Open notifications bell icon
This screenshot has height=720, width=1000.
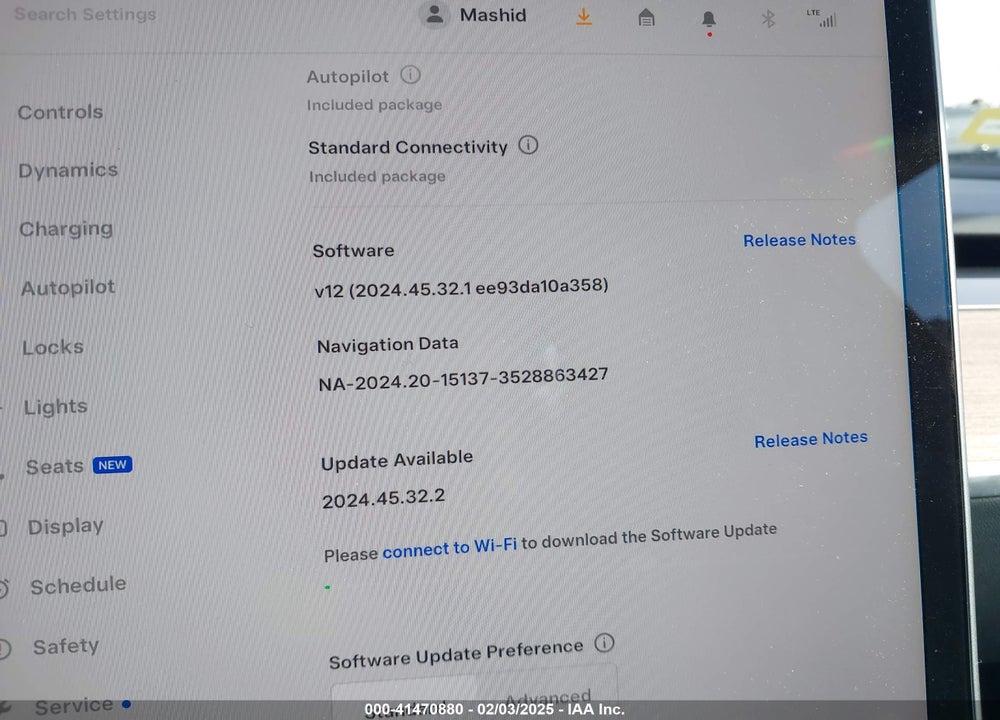[709, 19]
